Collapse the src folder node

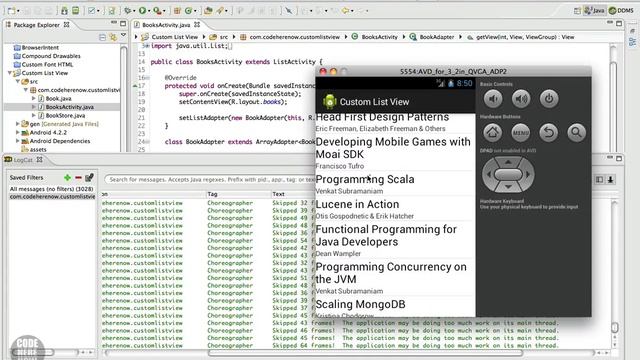click(x=18, y=82)
